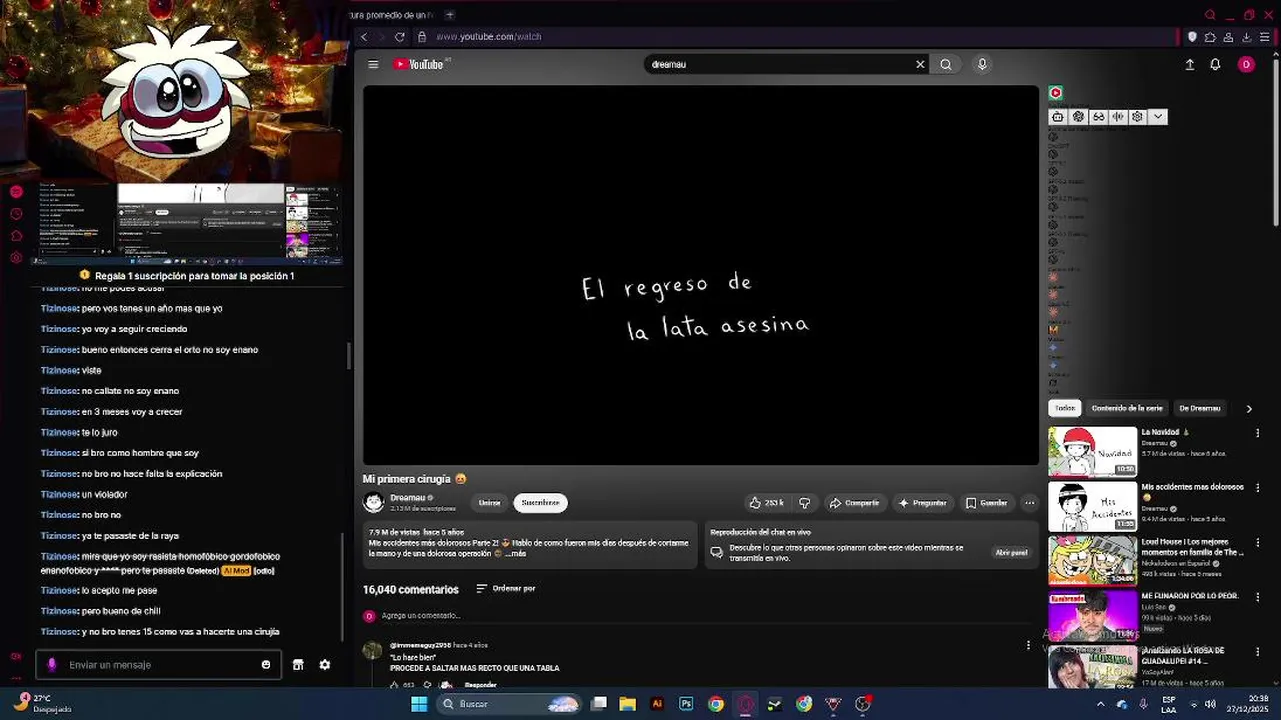
Task: Open the Ordenar por comment sorting
Action: [x=506, y=589]
